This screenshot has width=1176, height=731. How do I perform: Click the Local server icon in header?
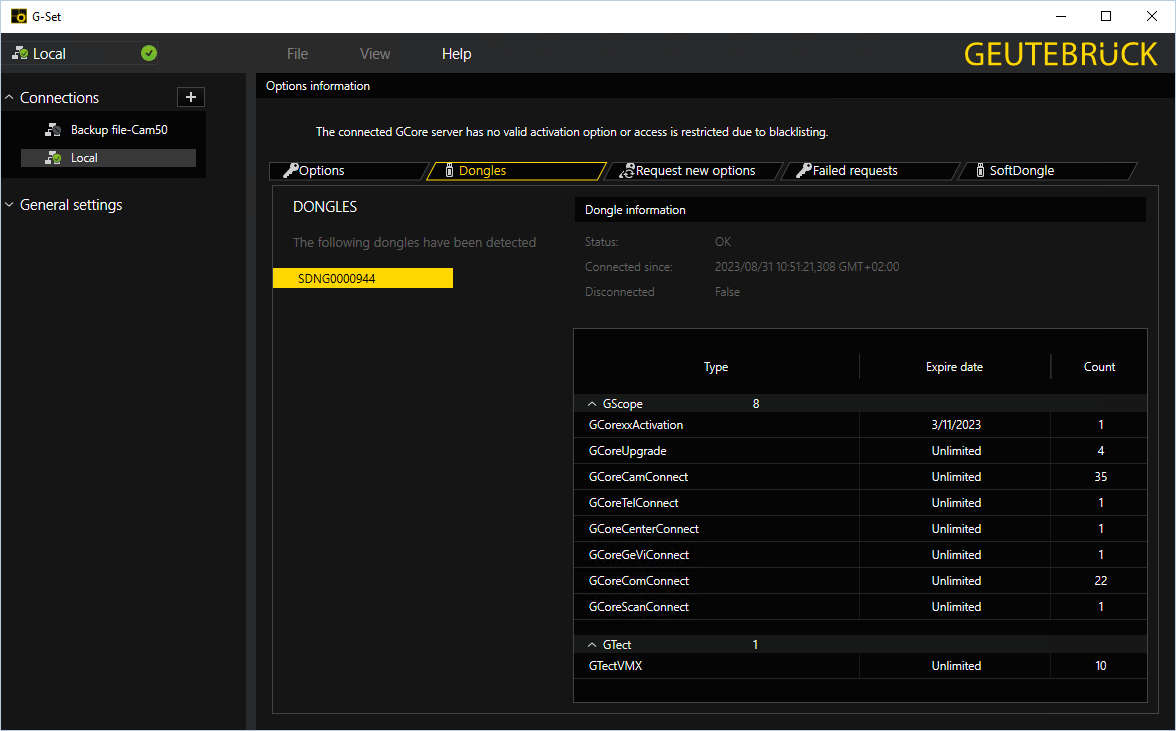click(x=20, y=54)
